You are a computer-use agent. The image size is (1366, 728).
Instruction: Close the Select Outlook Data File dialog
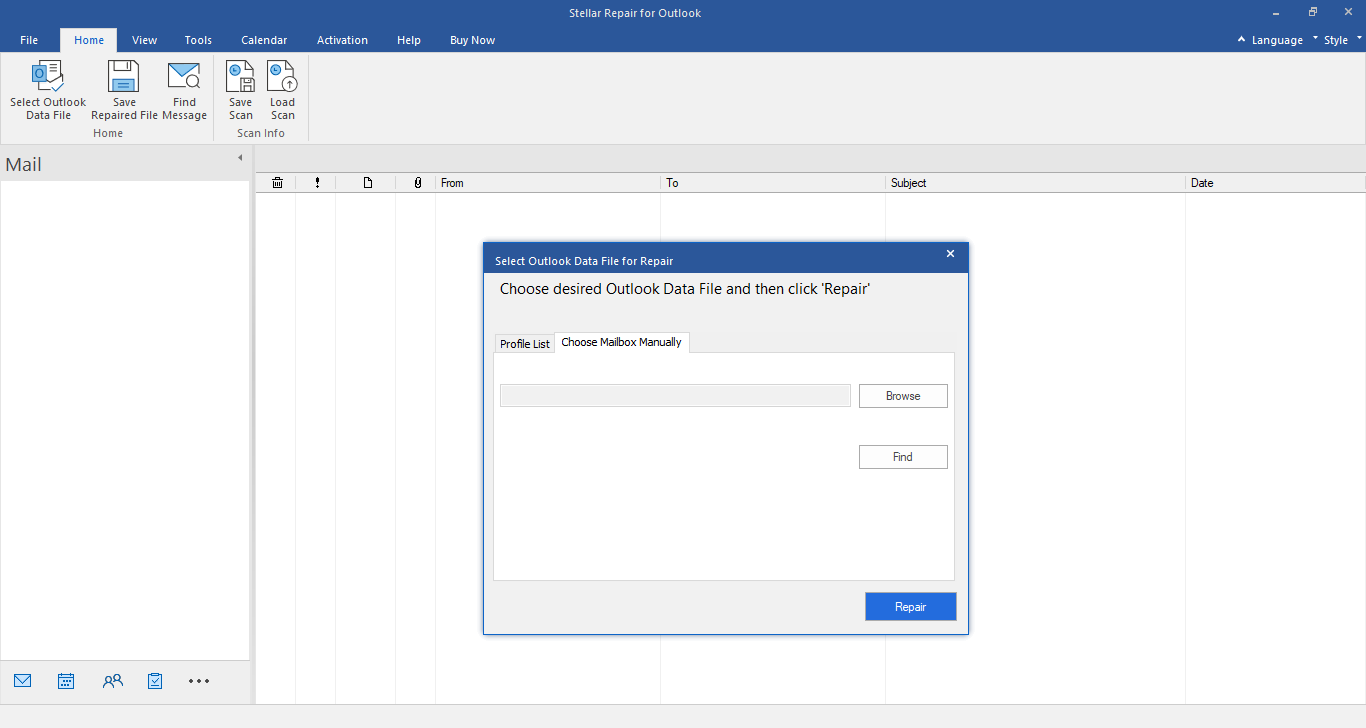950,254
